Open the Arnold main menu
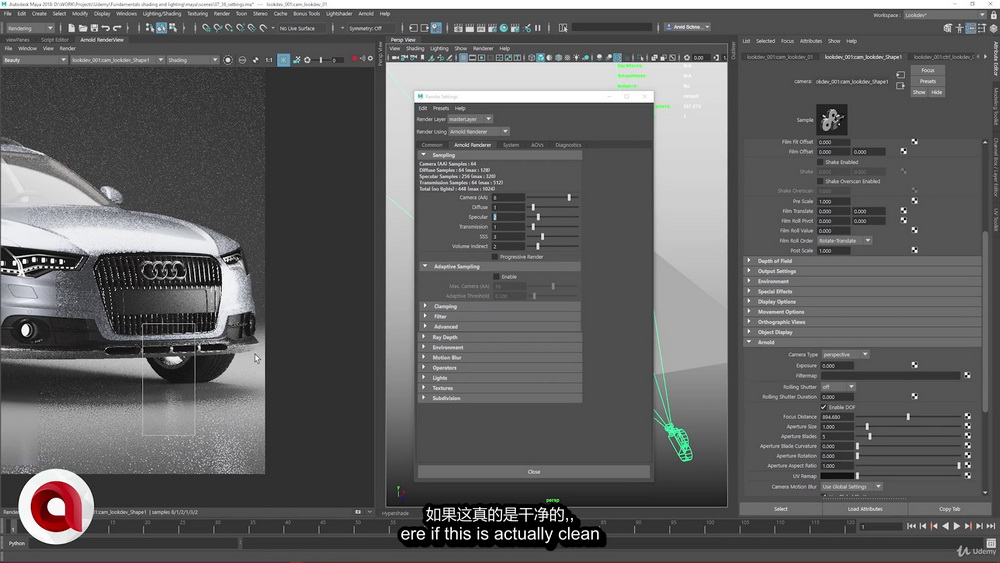1000x563 pixels. (x=365, y=13)
